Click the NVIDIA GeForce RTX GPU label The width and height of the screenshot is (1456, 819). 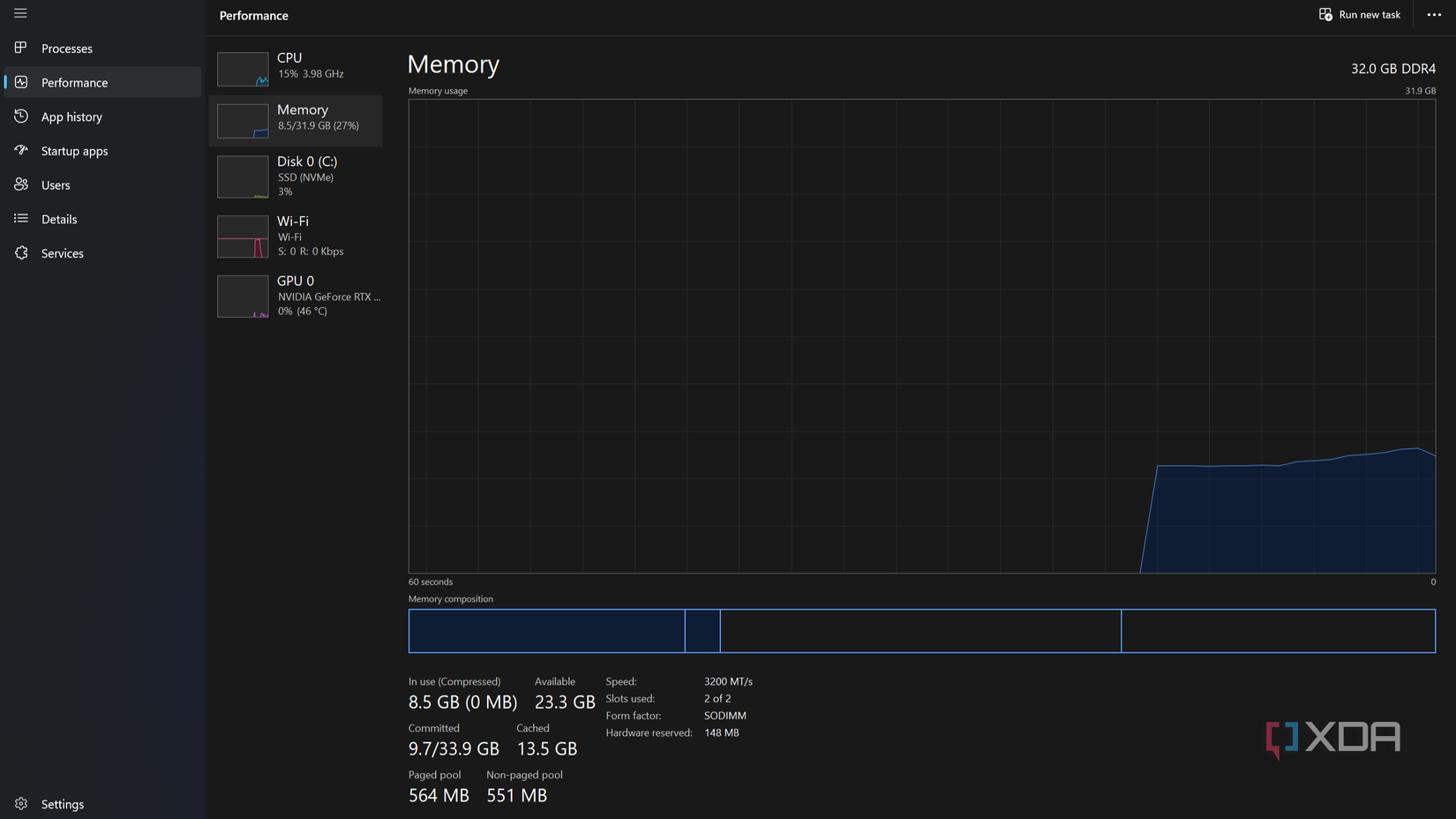click(329, 297)
